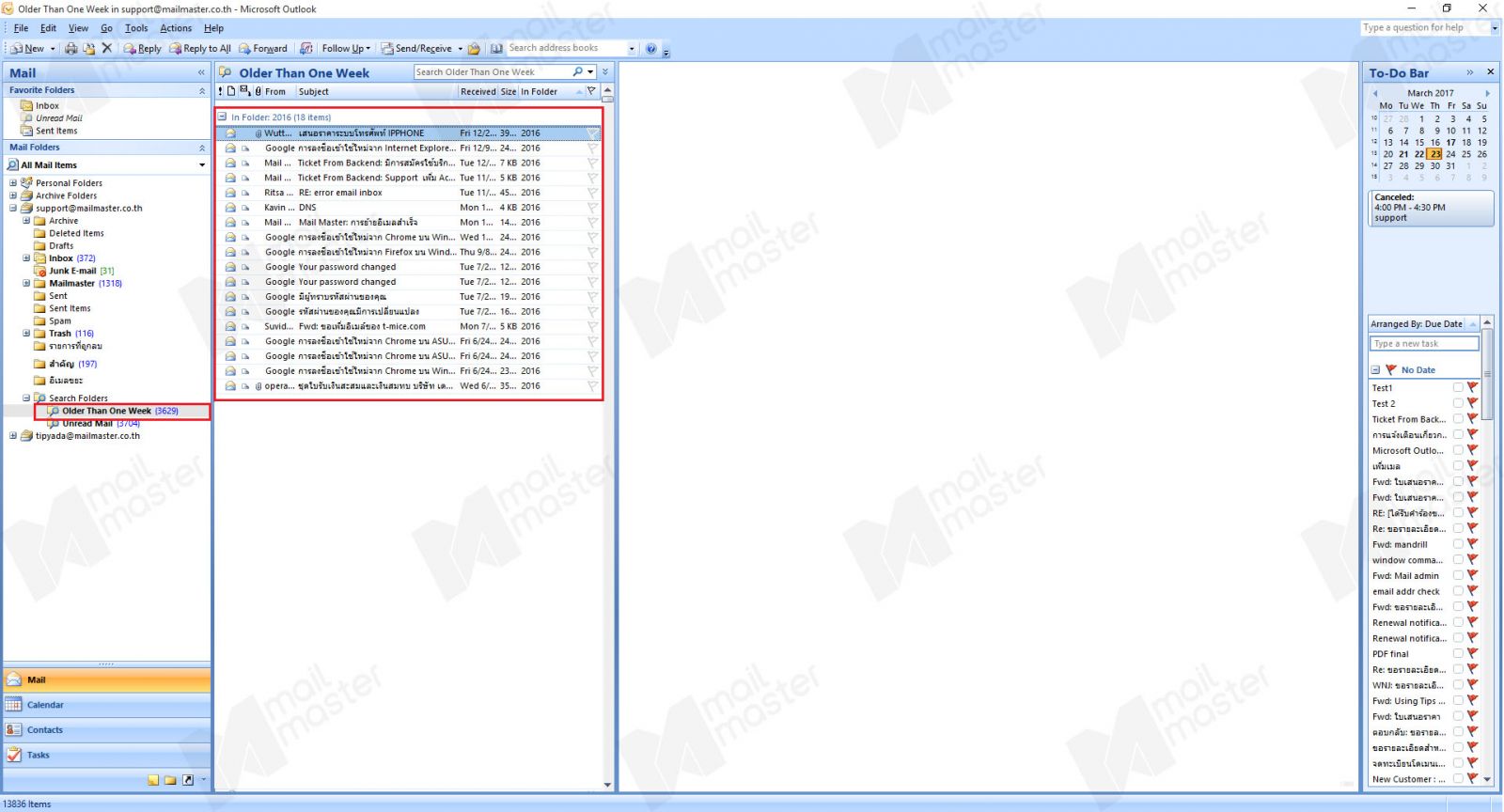Image resolution: width=1504 pixels, height=812 pixels.
Task: Collapse the In Folder: 2016 group
Action: (223, 117)
